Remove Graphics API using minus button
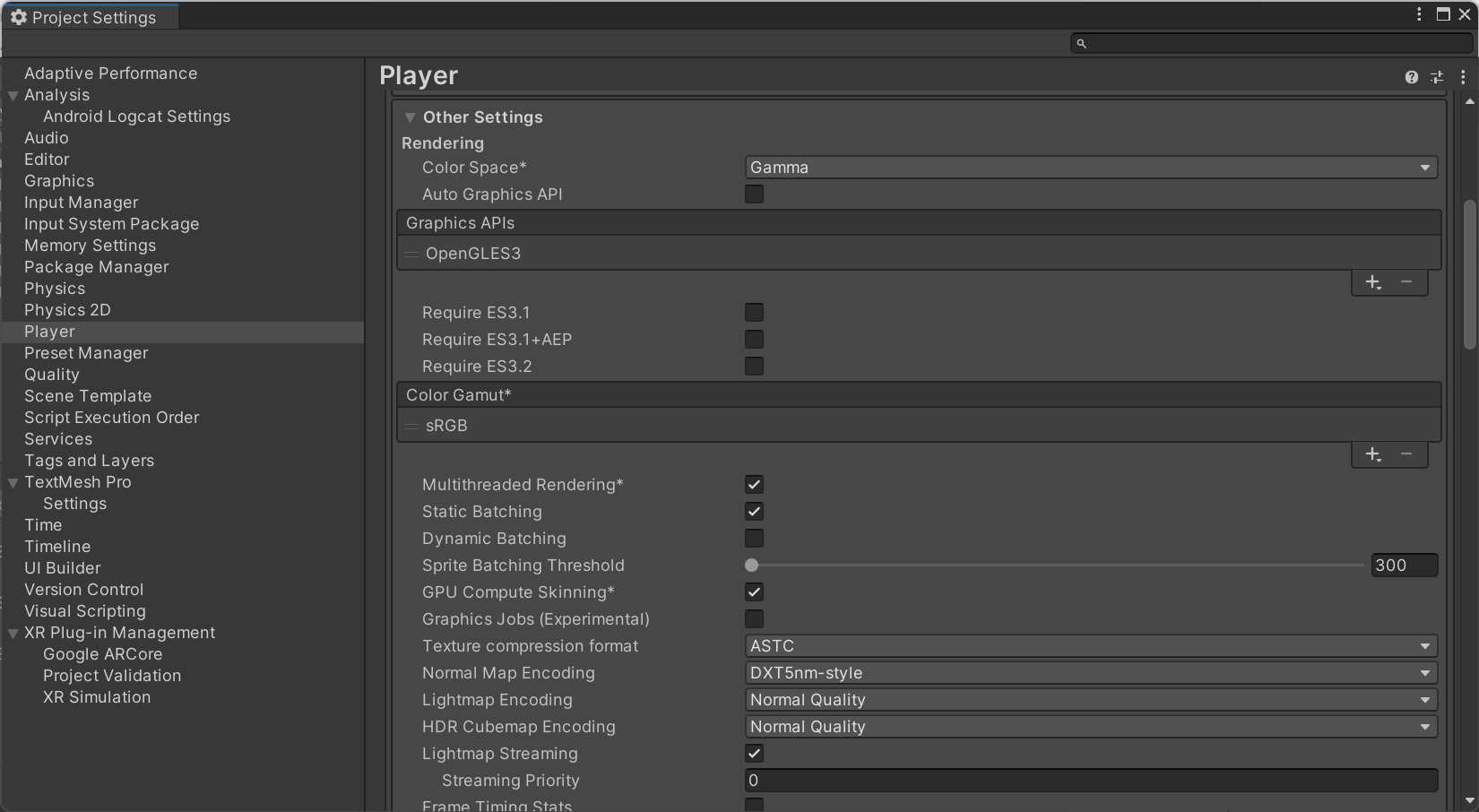Screen dimensions: 1479x812 pyautogui.click(x=1406, y=282)
